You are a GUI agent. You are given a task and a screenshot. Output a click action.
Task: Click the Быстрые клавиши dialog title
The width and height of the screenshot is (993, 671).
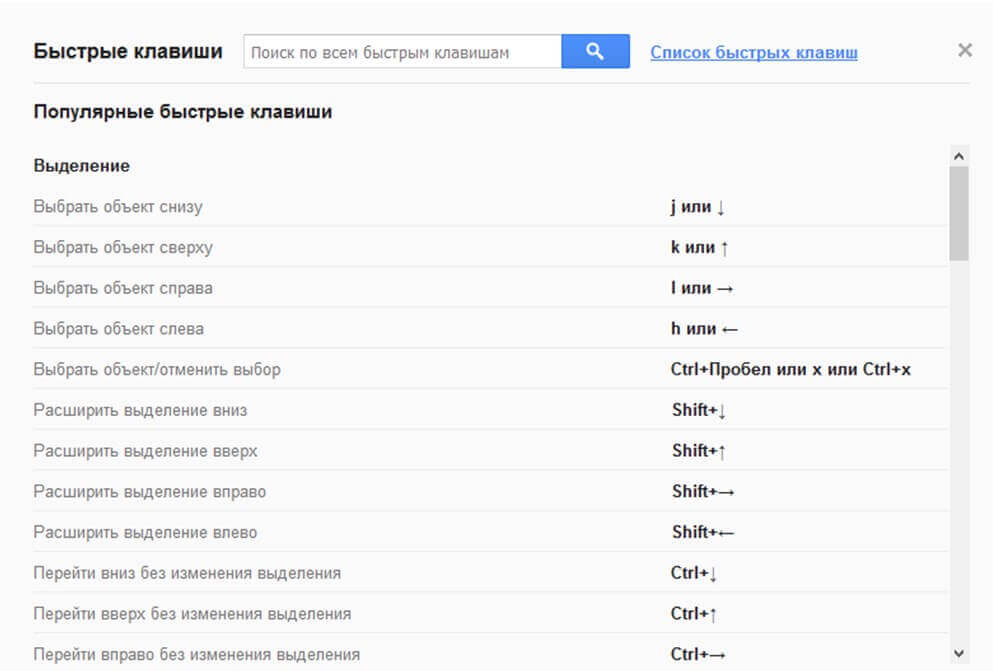[128, 52]
